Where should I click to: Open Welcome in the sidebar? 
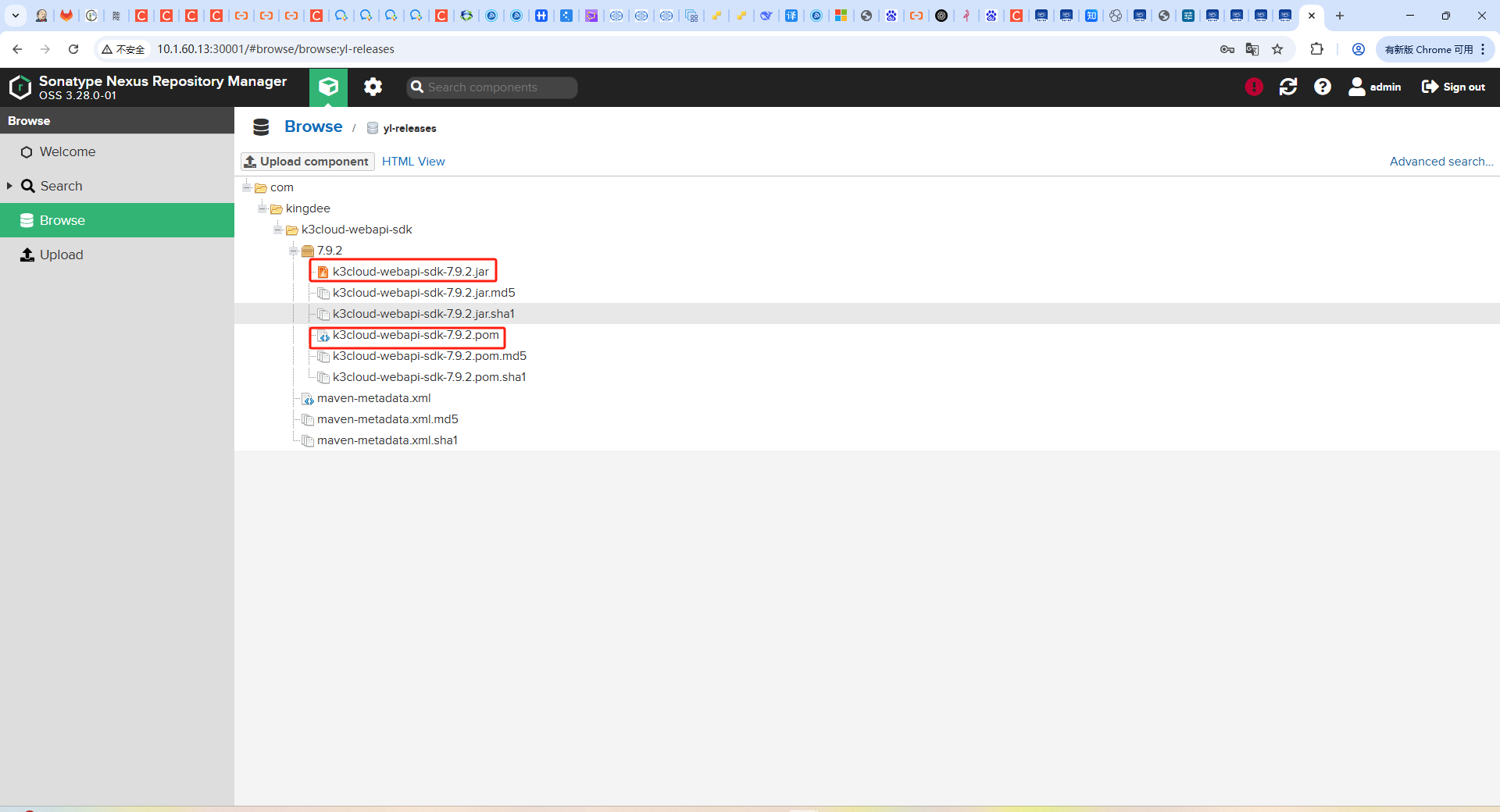tap(117, 151)
